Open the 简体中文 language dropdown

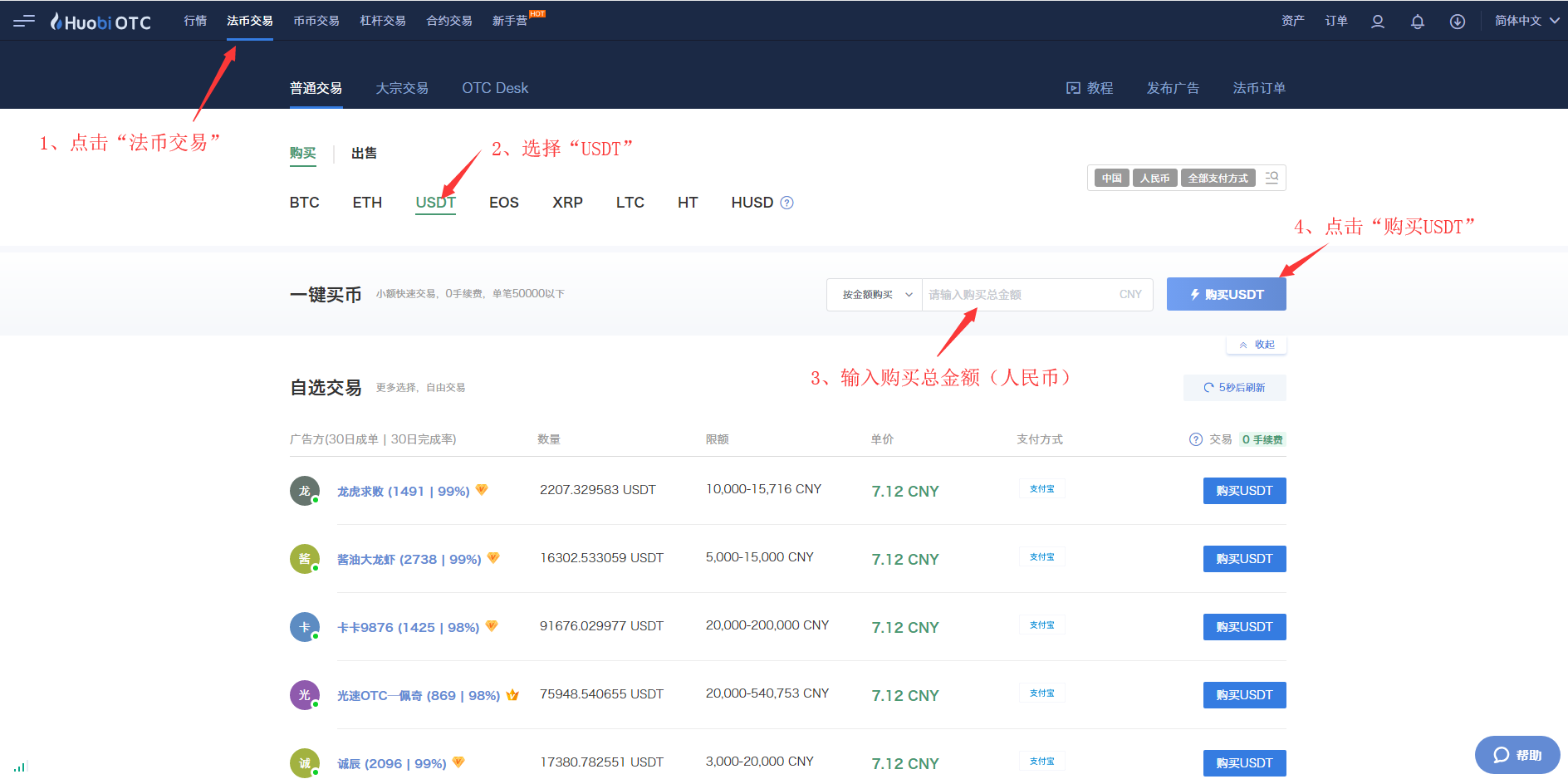[x=1527, y=21]
